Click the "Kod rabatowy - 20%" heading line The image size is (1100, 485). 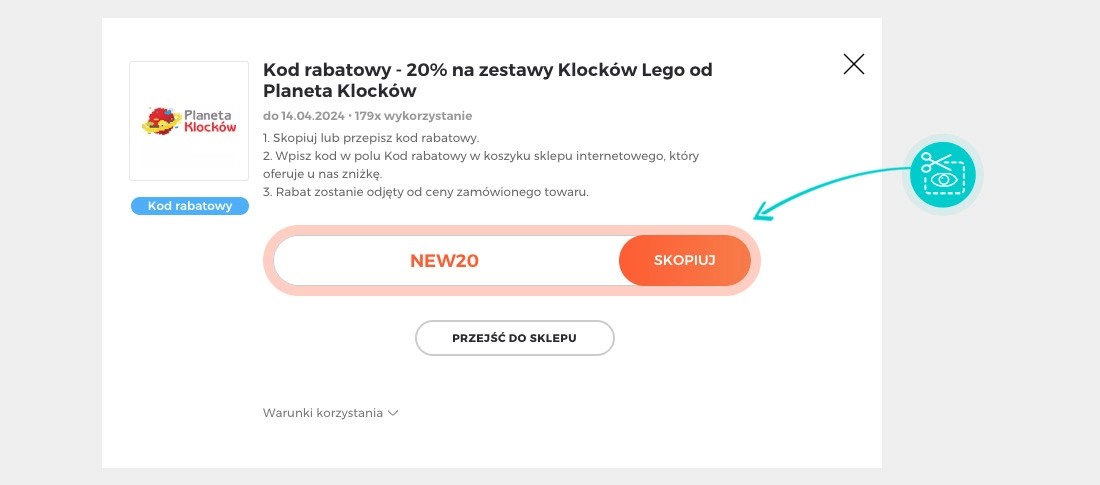pos(487,70)
